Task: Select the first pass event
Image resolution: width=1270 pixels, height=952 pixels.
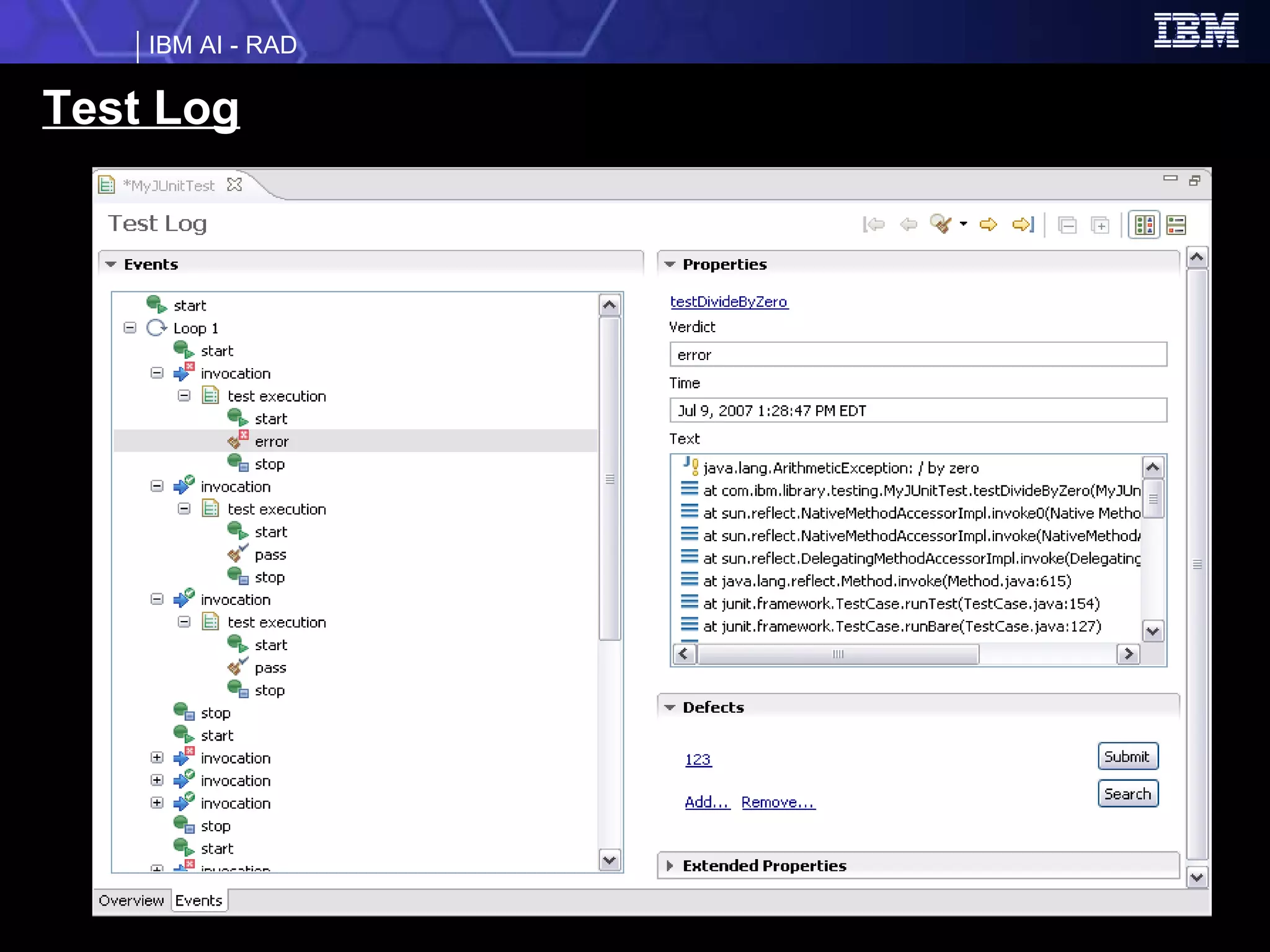Action: coord(270,555)
